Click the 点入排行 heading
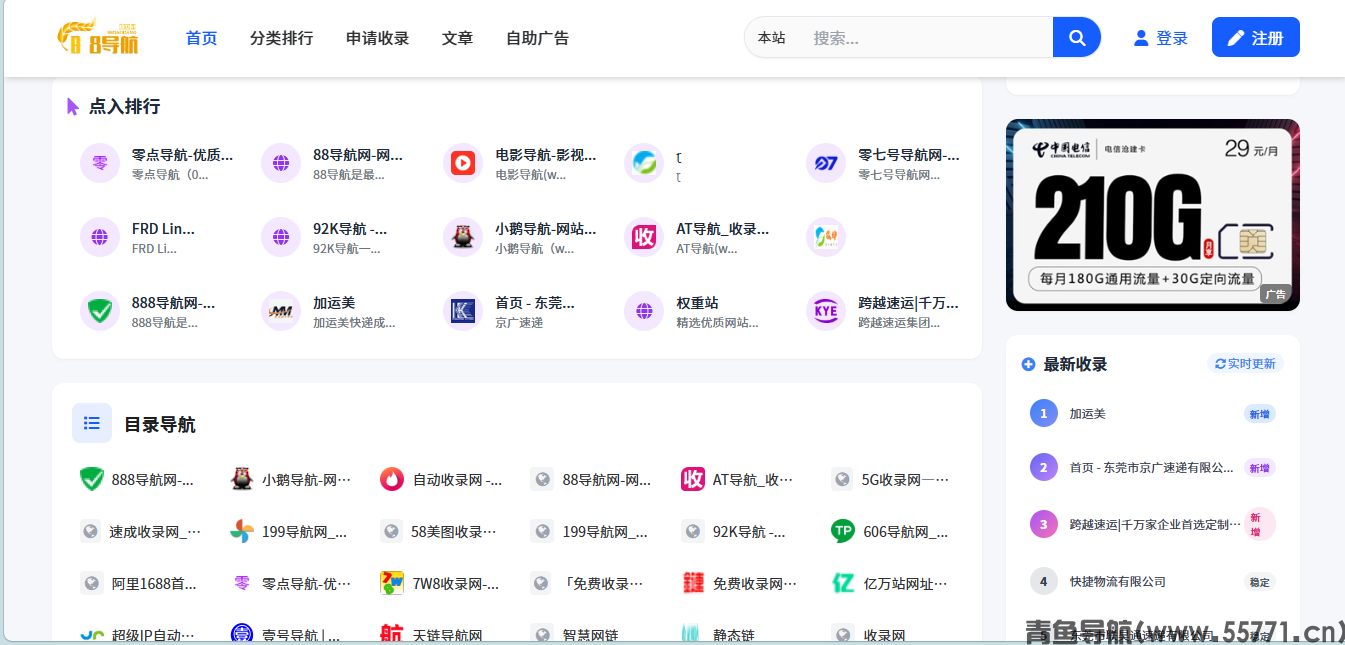Screen dimensions: 1345x645 124,106
